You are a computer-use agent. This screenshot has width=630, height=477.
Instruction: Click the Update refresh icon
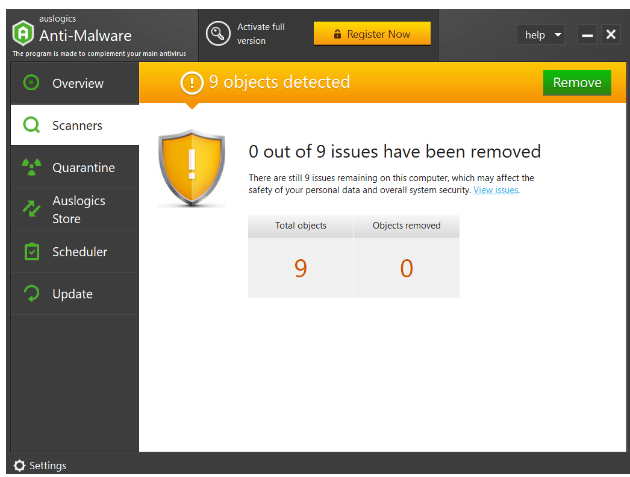pos(31,293)
